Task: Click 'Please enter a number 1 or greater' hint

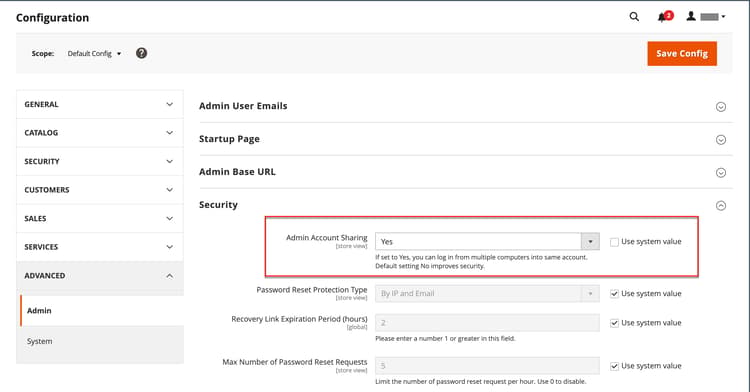Action: [x=445, y=338]
